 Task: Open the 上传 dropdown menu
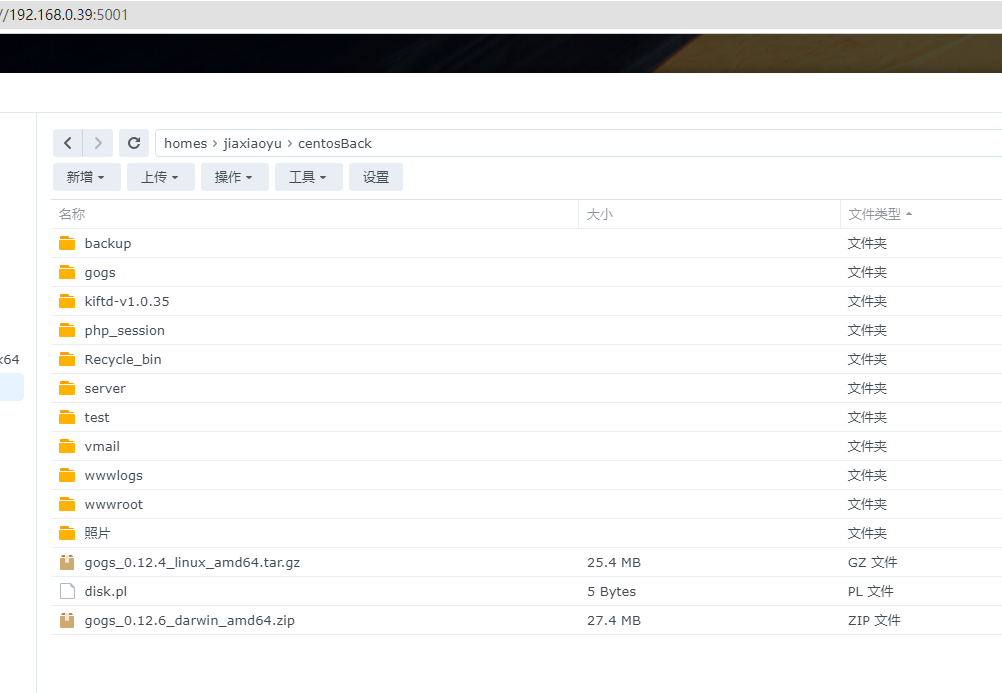(160, 177)
